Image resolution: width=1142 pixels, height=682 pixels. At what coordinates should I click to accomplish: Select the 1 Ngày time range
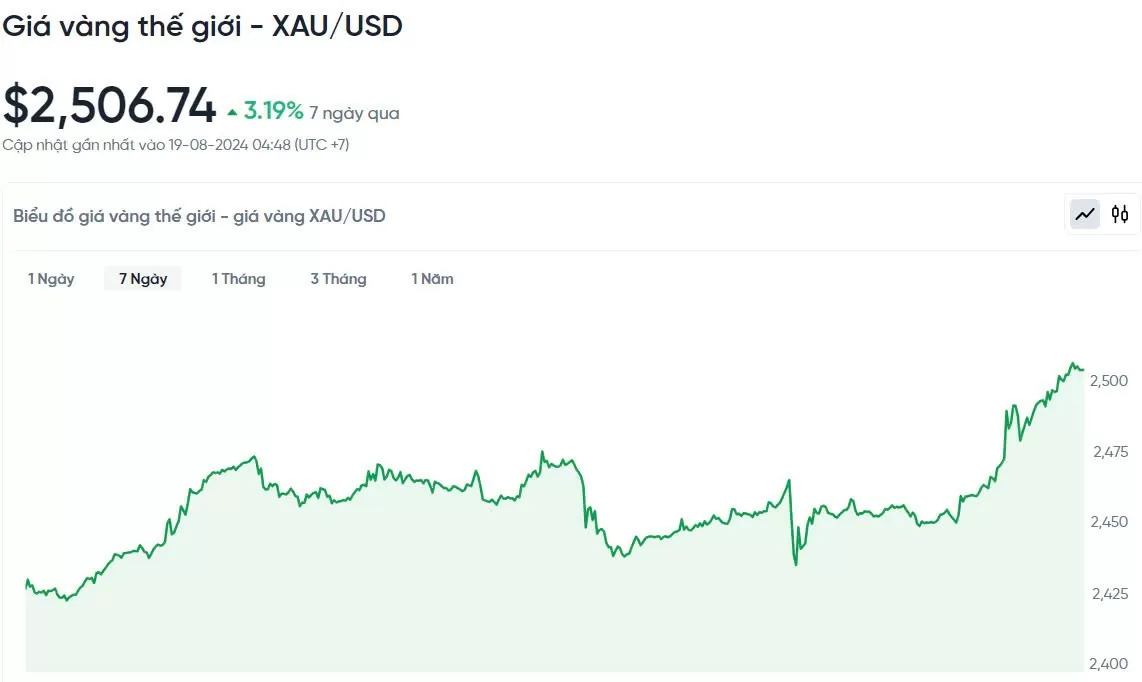(x=51, y=279)
